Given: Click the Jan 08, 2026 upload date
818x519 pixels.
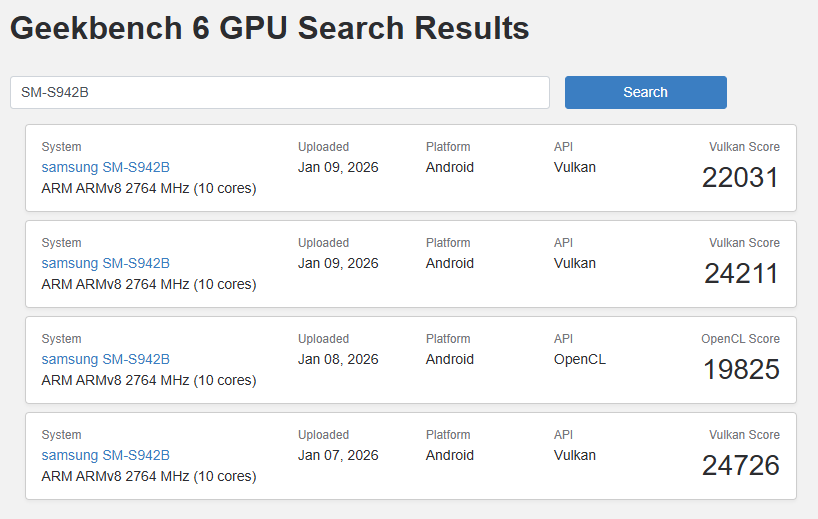Looking at the screenshot, I should [x=338, y=359].
